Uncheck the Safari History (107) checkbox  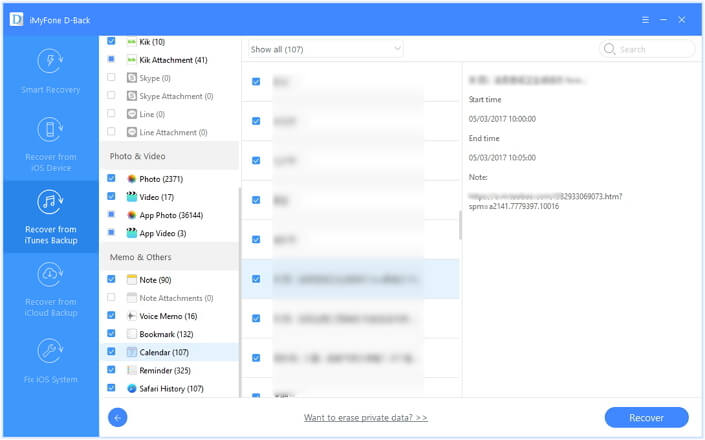click(111, 387)
